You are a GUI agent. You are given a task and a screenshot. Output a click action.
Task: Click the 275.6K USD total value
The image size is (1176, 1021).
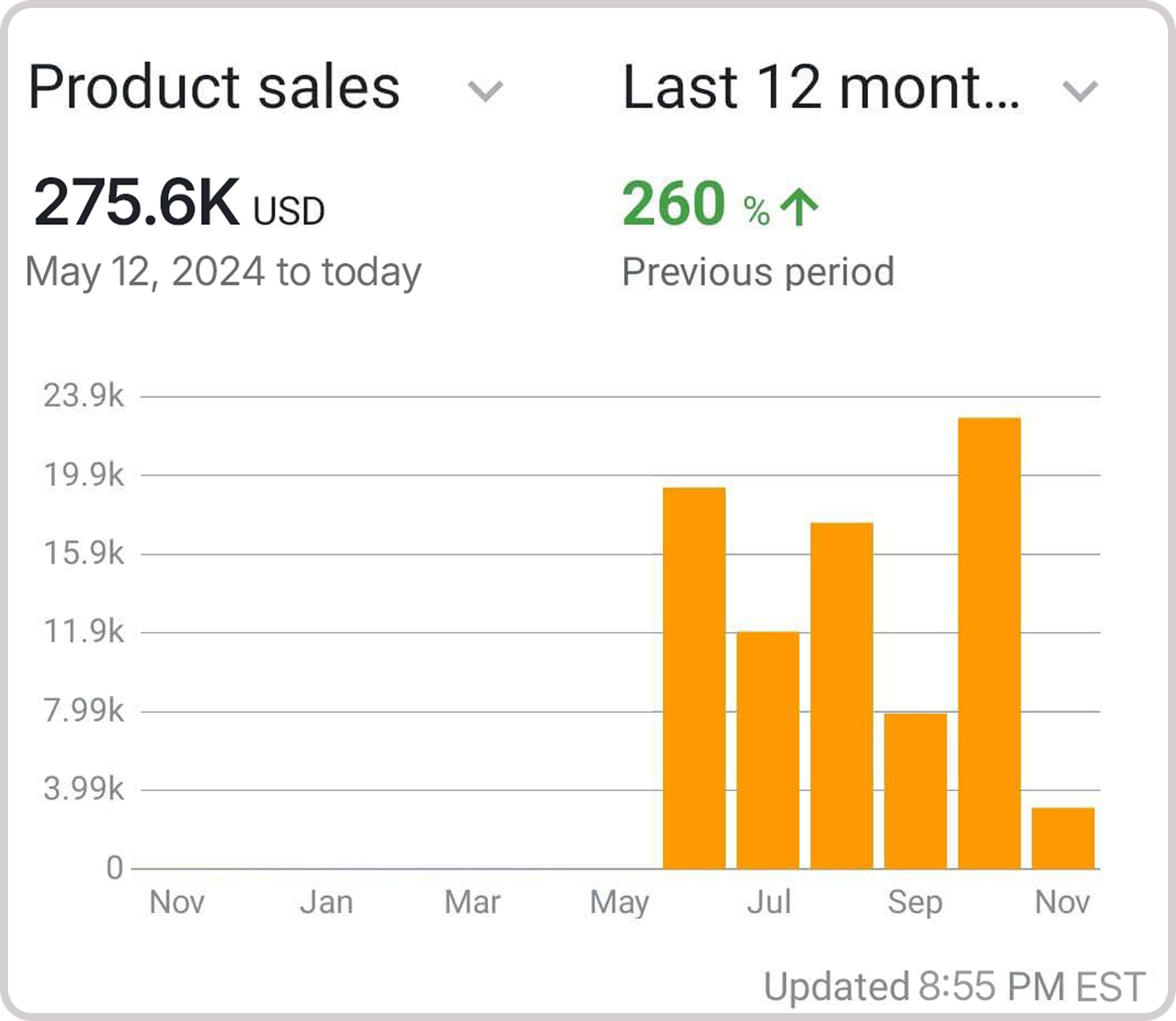tap(179, 204)
